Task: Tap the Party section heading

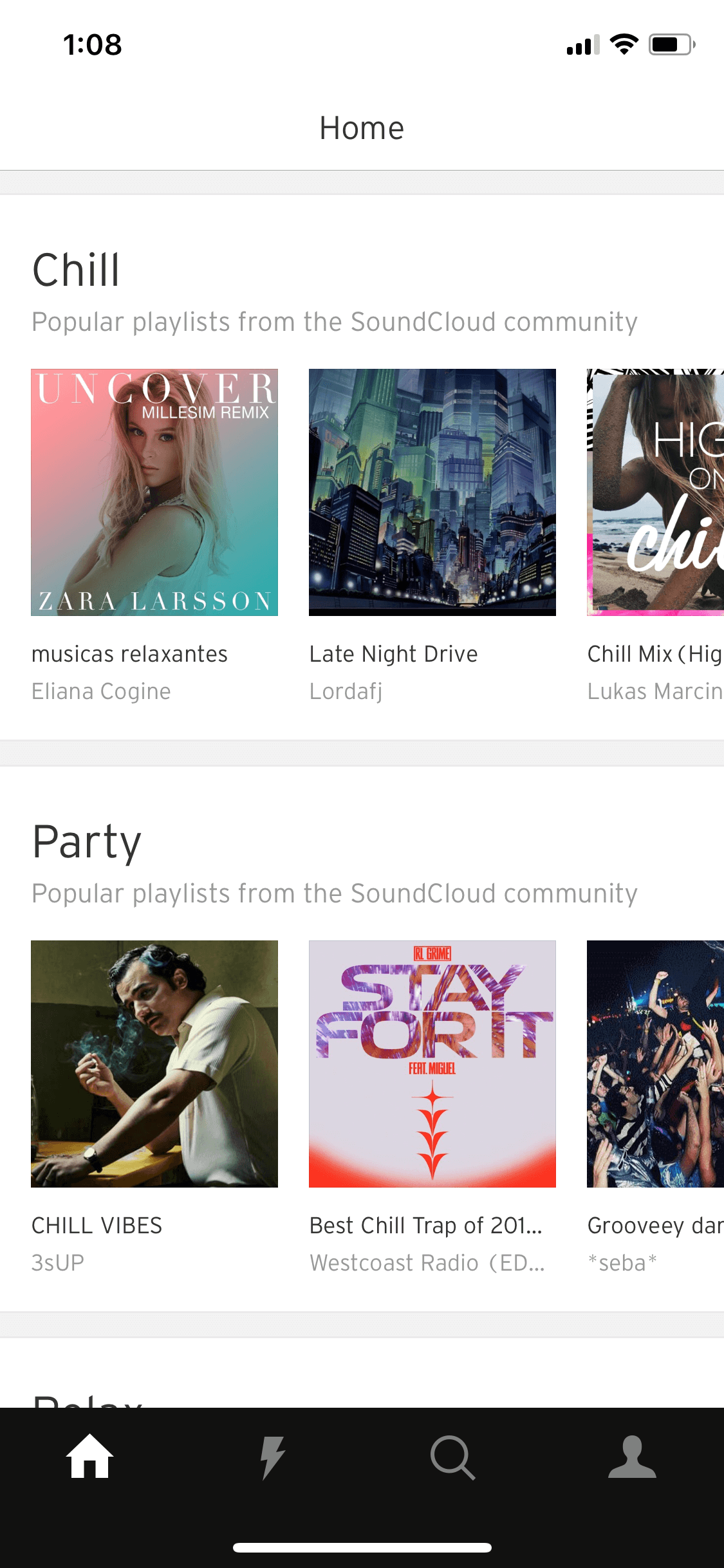Action: (87, 842)
